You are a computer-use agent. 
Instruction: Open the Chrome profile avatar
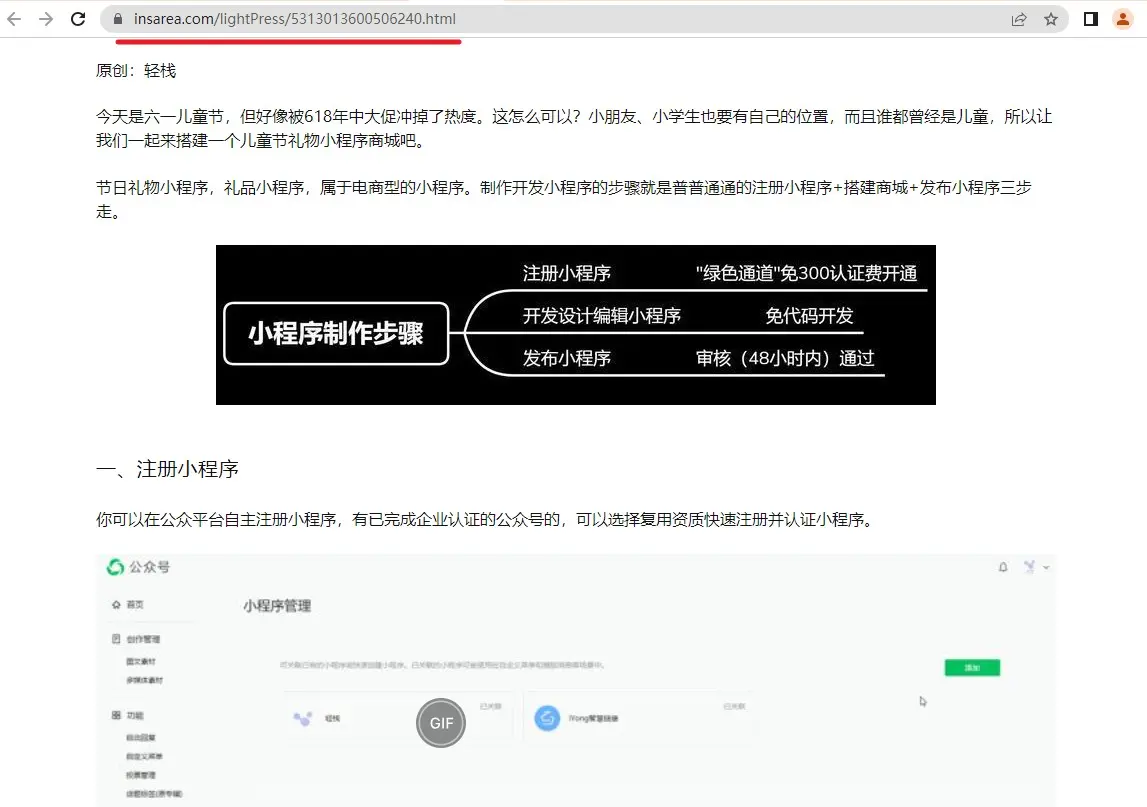tap(1122, 19)
